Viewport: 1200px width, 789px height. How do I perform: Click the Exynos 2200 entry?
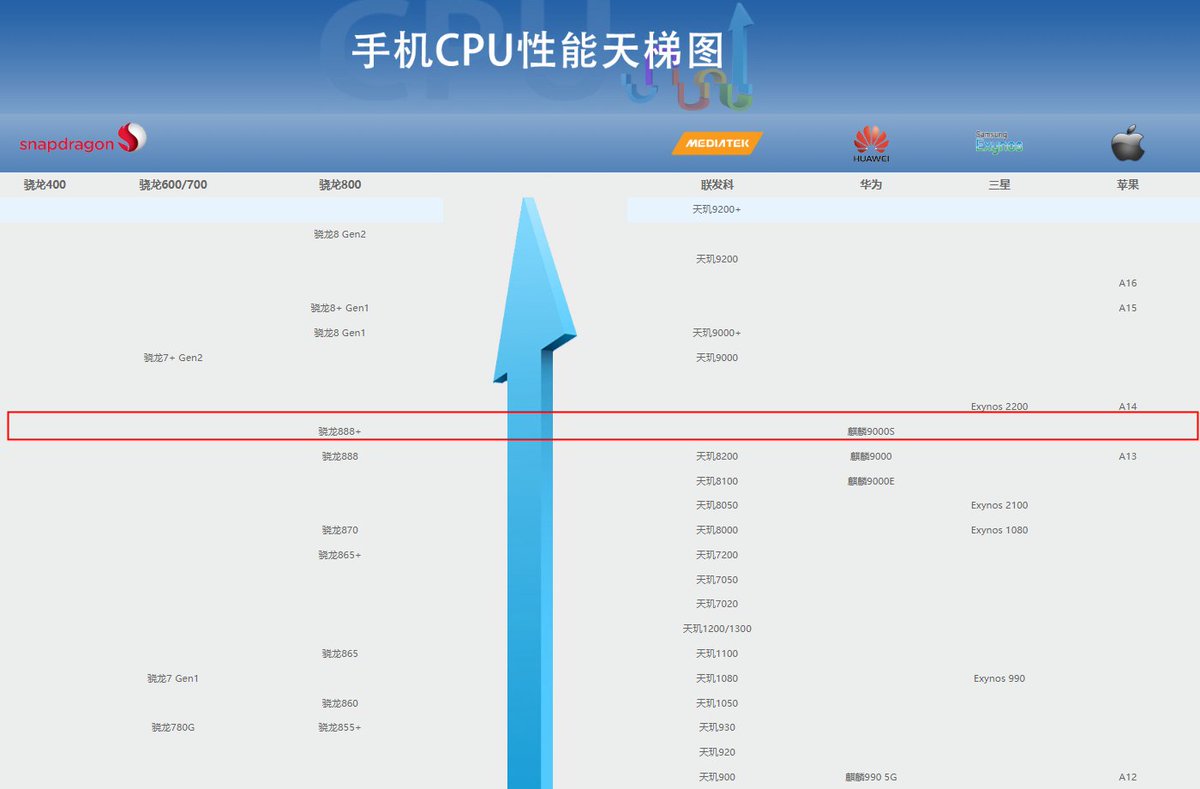coord(999,407)
